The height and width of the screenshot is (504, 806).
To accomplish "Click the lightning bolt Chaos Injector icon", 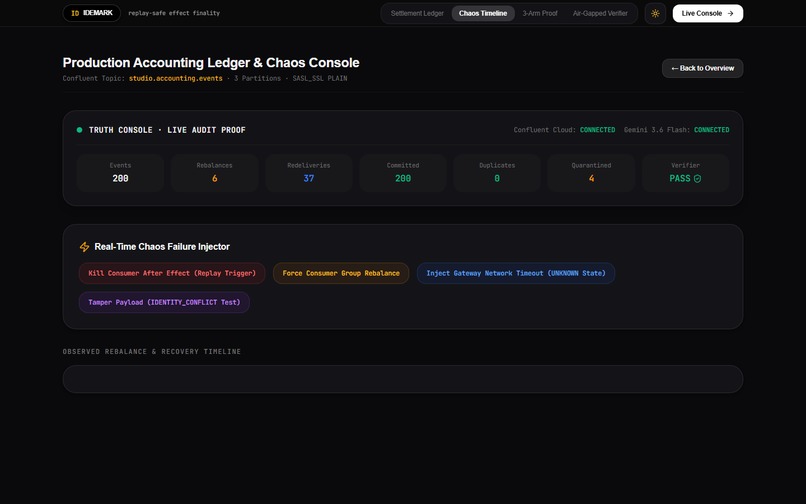I will coord(84,247).
